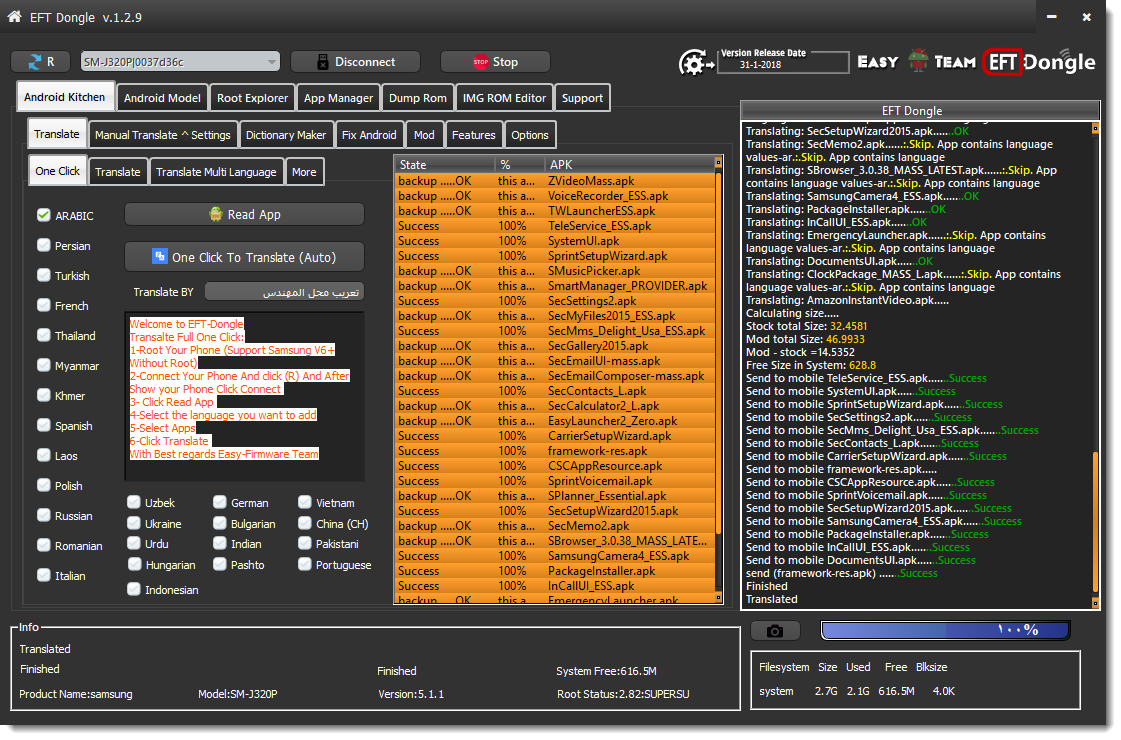Switch to Android Kitchen tab

(65, 97)
